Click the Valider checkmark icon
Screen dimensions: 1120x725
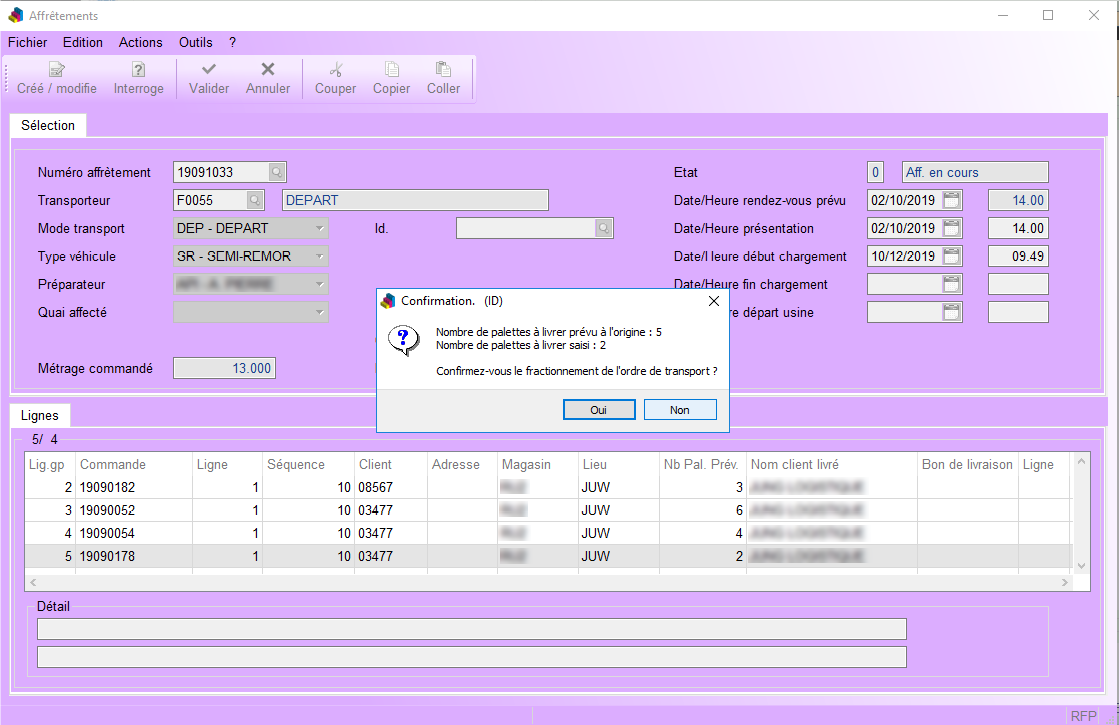(209, 69)
